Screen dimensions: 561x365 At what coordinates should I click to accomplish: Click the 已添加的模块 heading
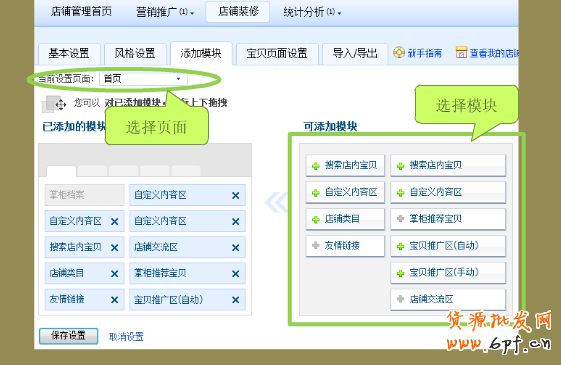point(74,126)
